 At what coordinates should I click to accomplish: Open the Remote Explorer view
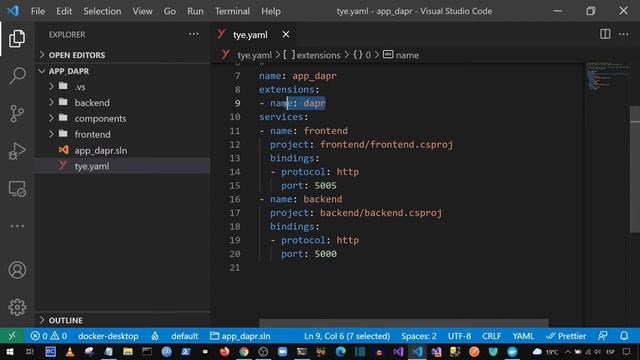[x=17, y=189]
